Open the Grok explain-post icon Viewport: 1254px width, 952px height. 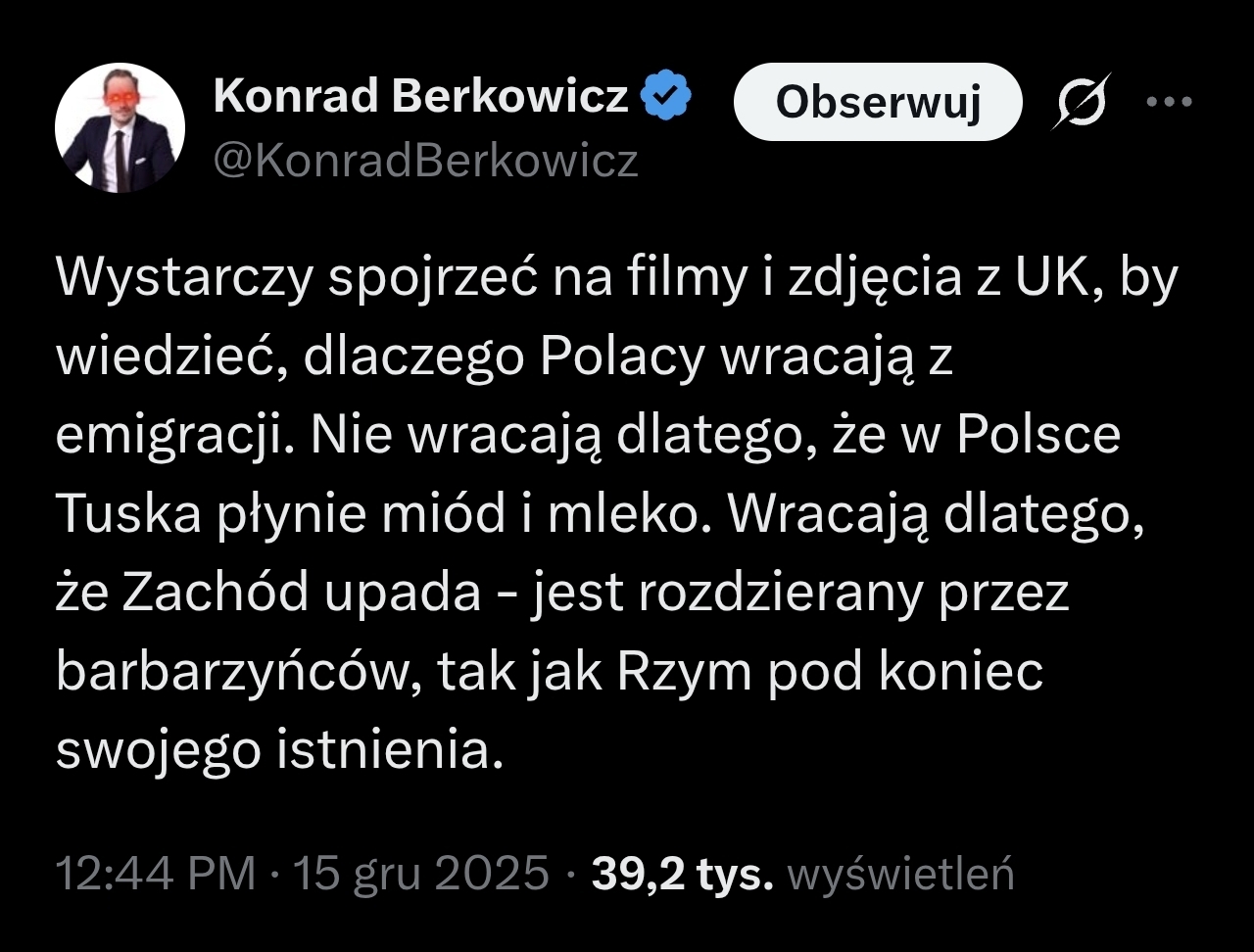tap(1081, 101)
